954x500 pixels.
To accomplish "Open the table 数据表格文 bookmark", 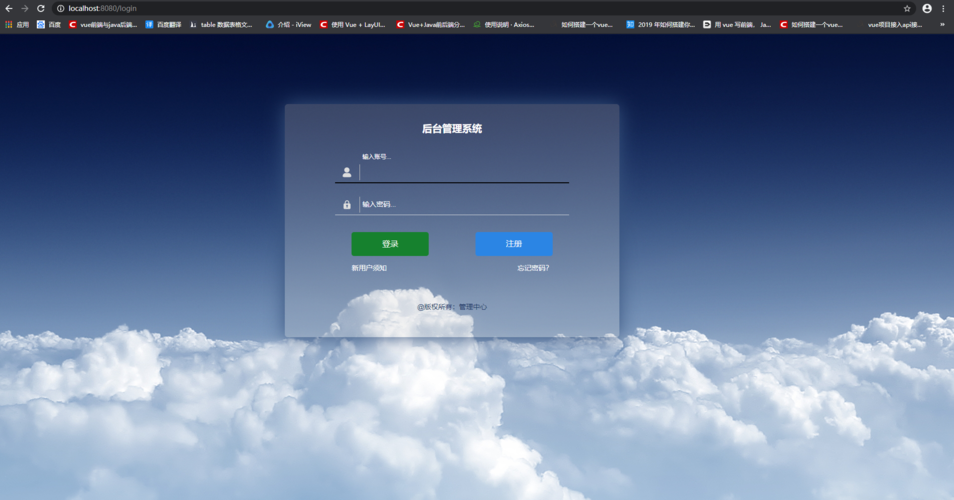I will [221, 25].
